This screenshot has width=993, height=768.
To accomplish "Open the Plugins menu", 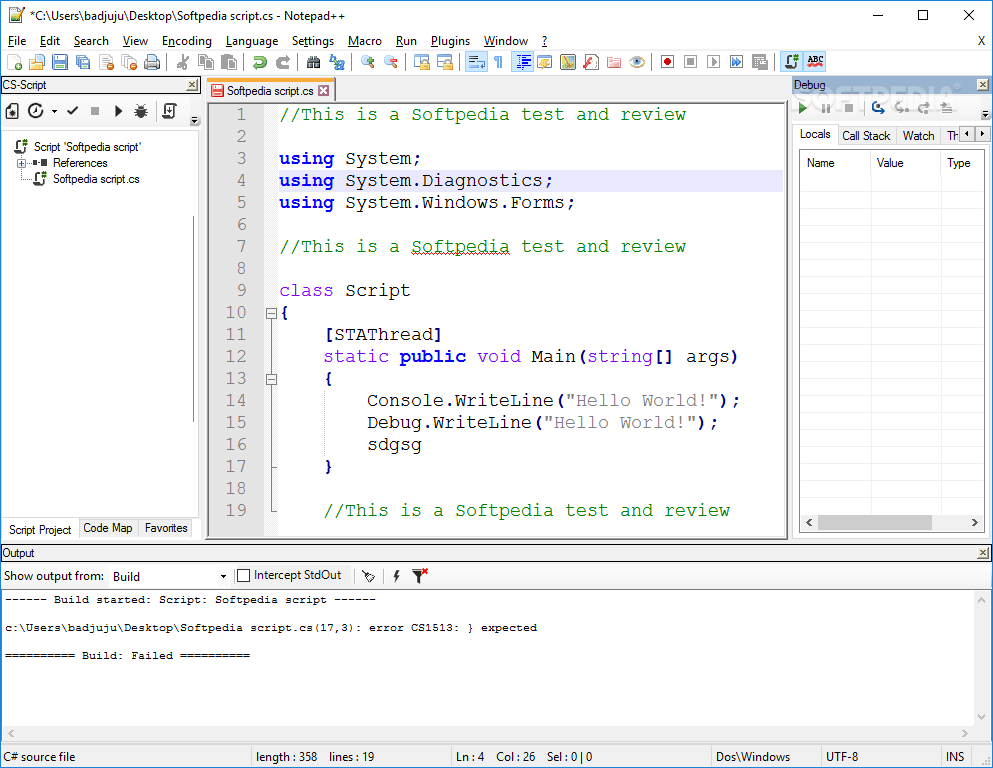I will click(450, 41).
